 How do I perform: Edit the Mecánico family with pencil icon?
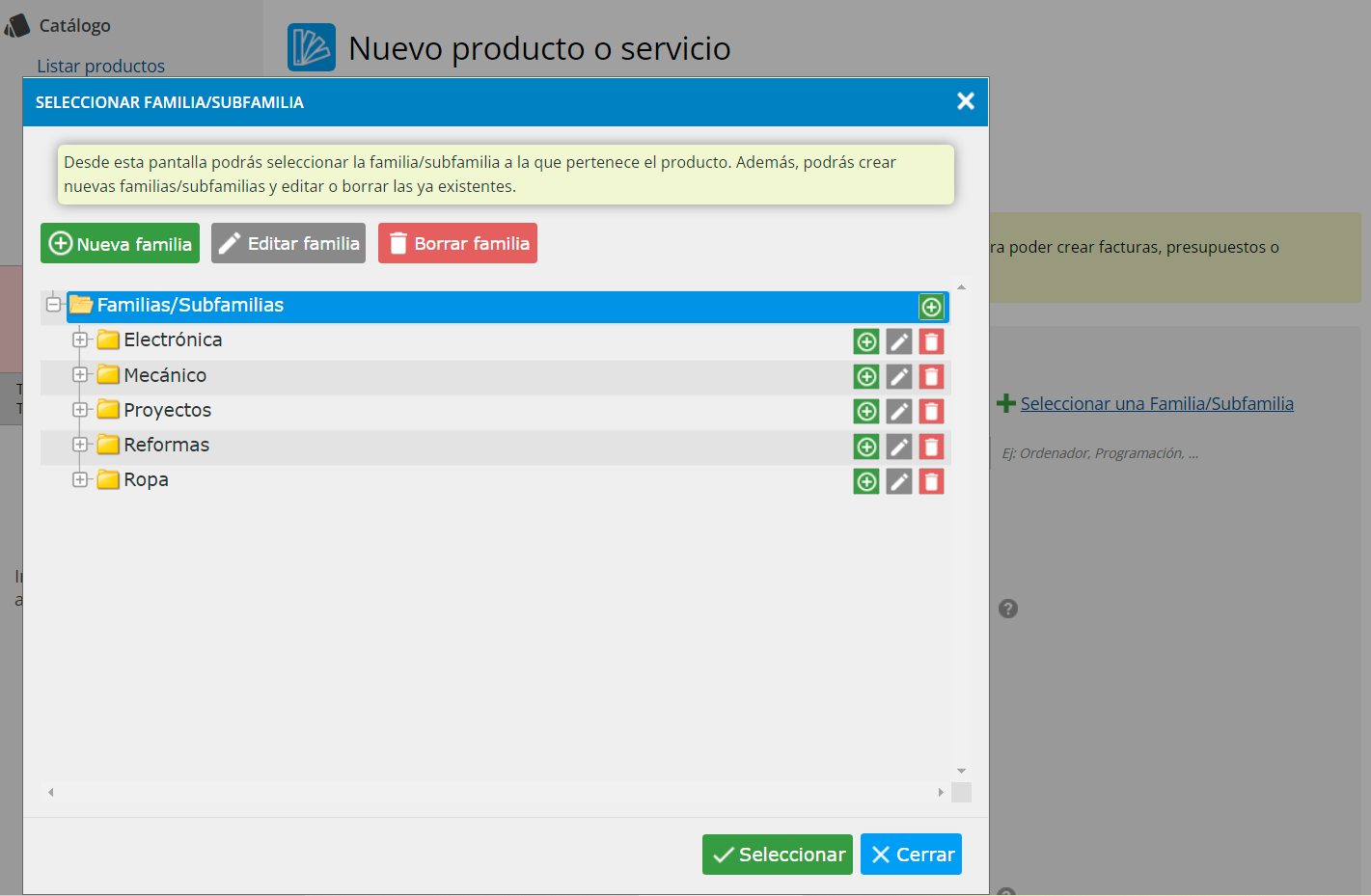[x=899, y=377]
